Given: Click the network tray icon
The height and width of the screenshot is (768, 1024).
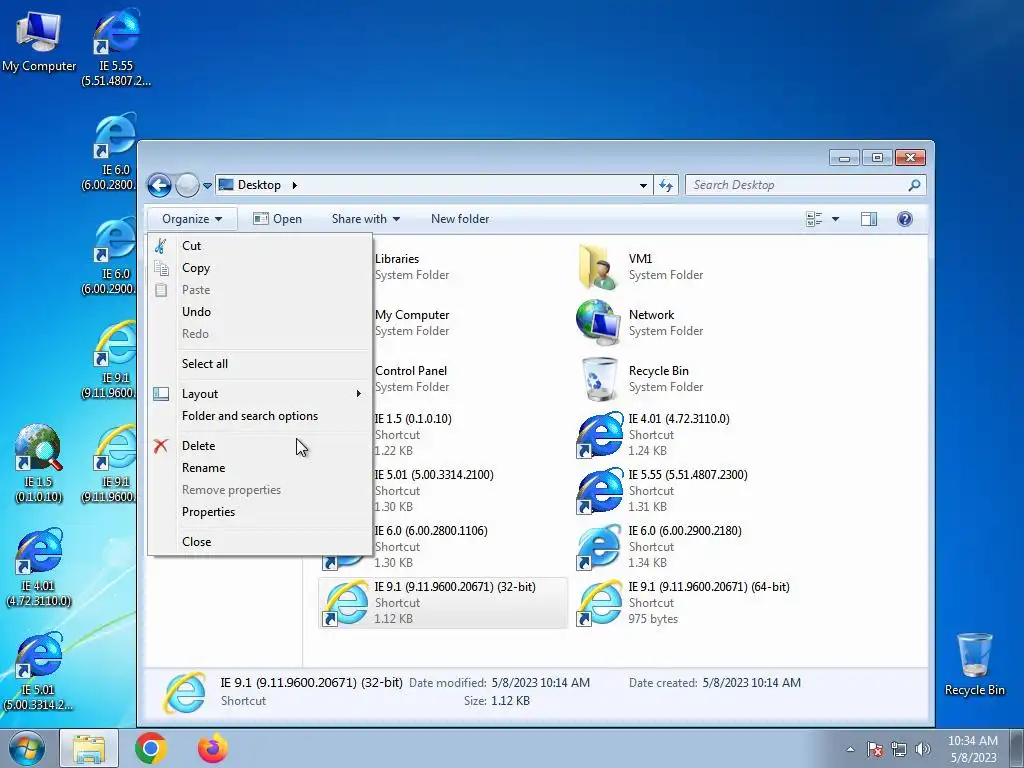Looking at the screenshot, I should click(899, 749).
